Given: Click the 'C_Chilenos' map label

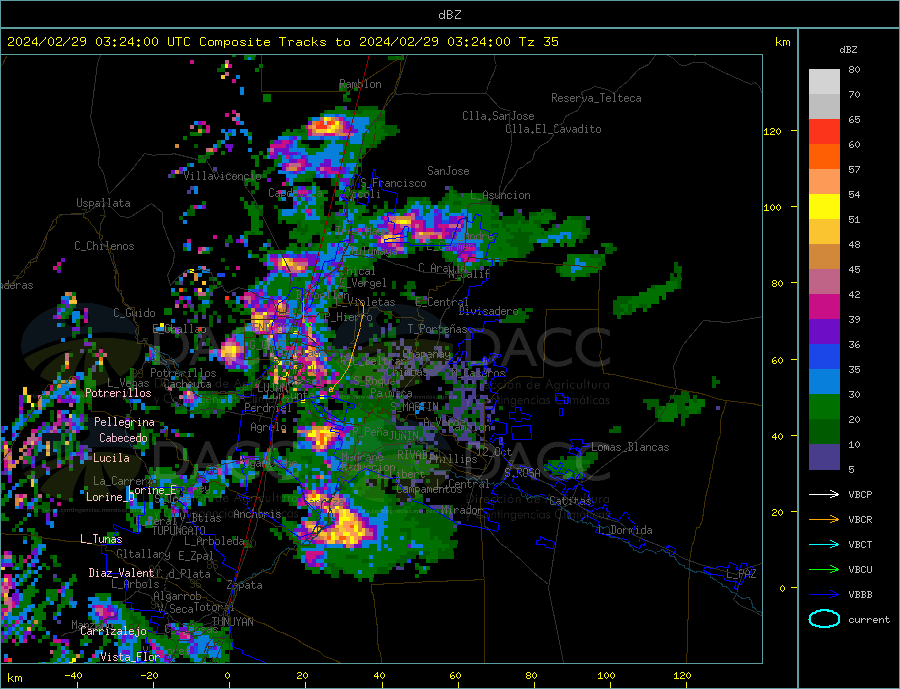Looking at the screenshot, I should click(x=104, y=246).
